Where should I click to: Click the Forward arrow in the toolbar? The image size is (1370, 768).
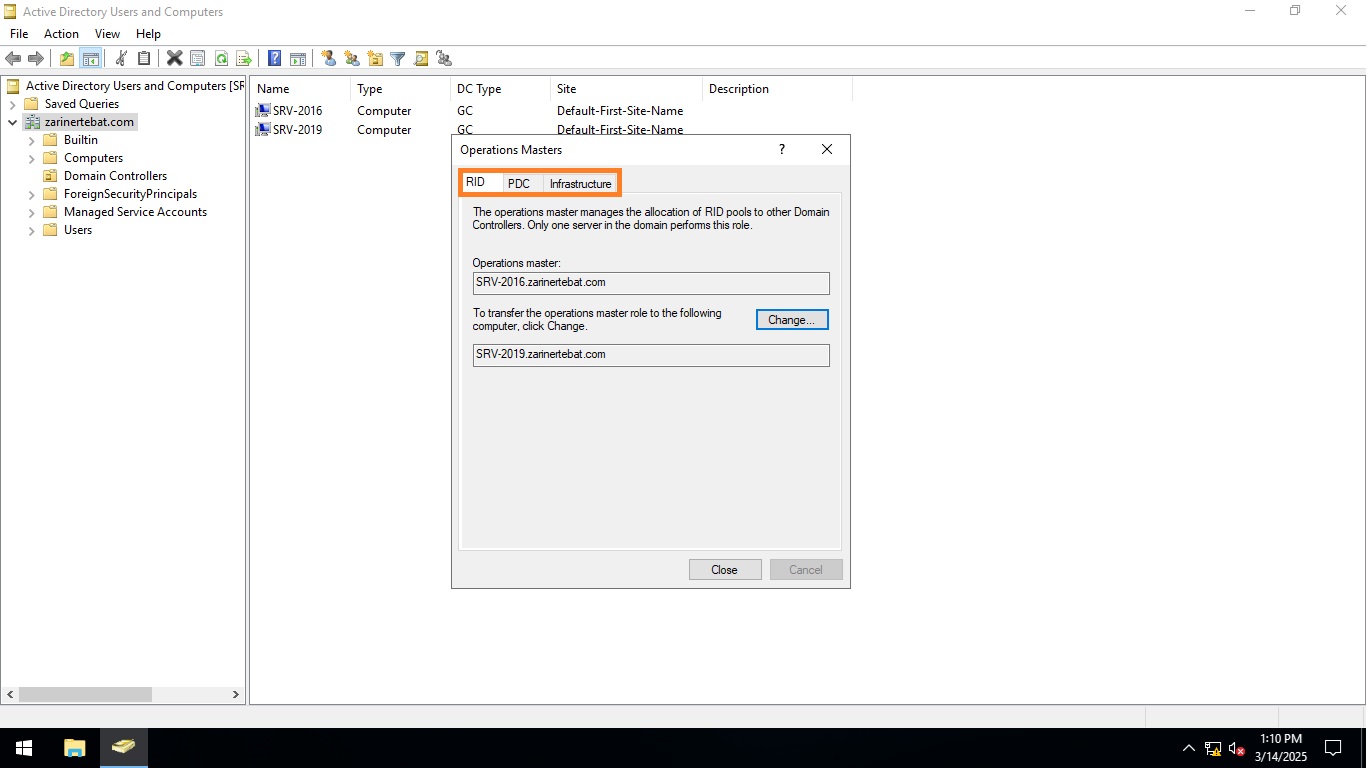click(x=36, y=59)
